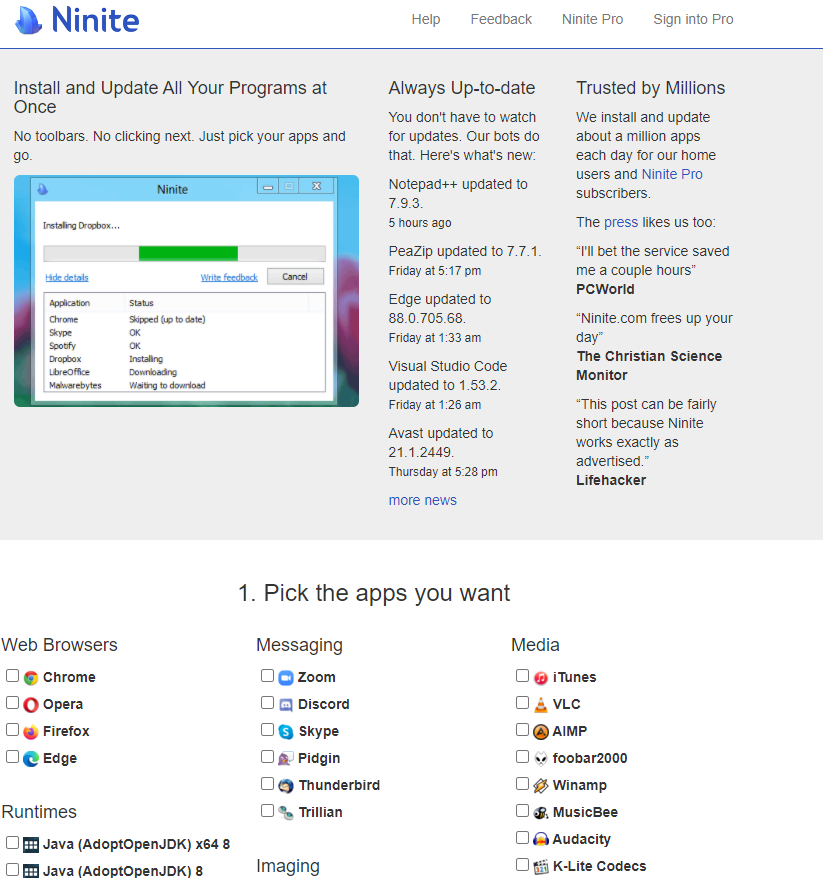Click the AIMP label
Image resolution: width=823 pixels, height=878 pixels.
tap(570, 731)
